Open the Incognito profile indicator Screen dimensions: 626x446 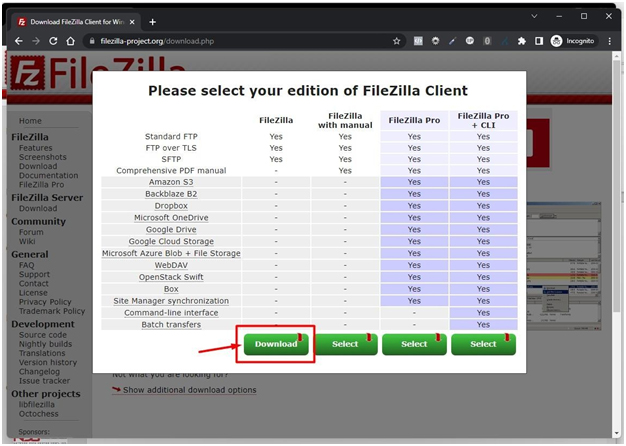573,41
